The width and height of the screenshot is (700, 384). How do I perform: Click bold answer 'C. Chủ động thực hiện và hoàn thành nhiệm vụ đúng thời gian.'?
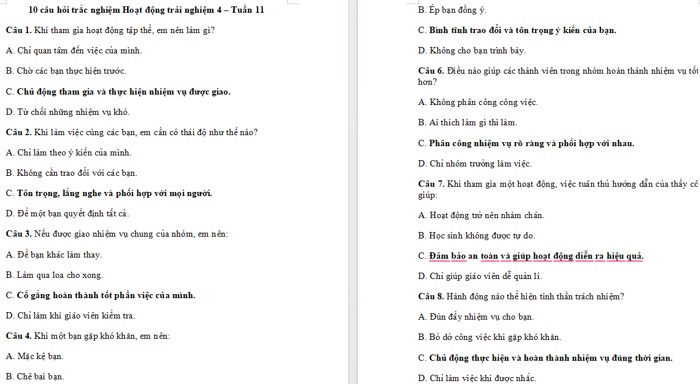[x=545, y=358]
